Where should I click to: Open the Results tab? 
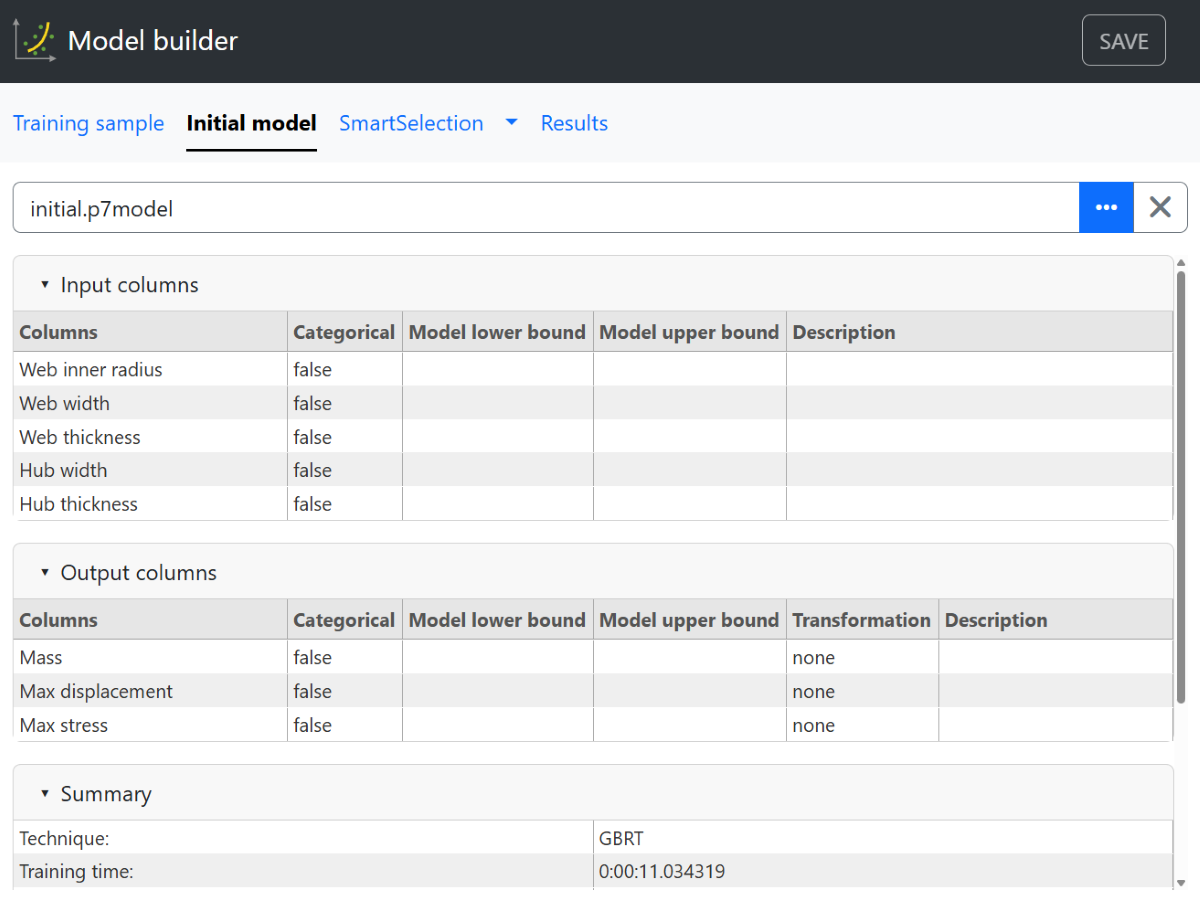pyautogui.click(x=574, y=123)
